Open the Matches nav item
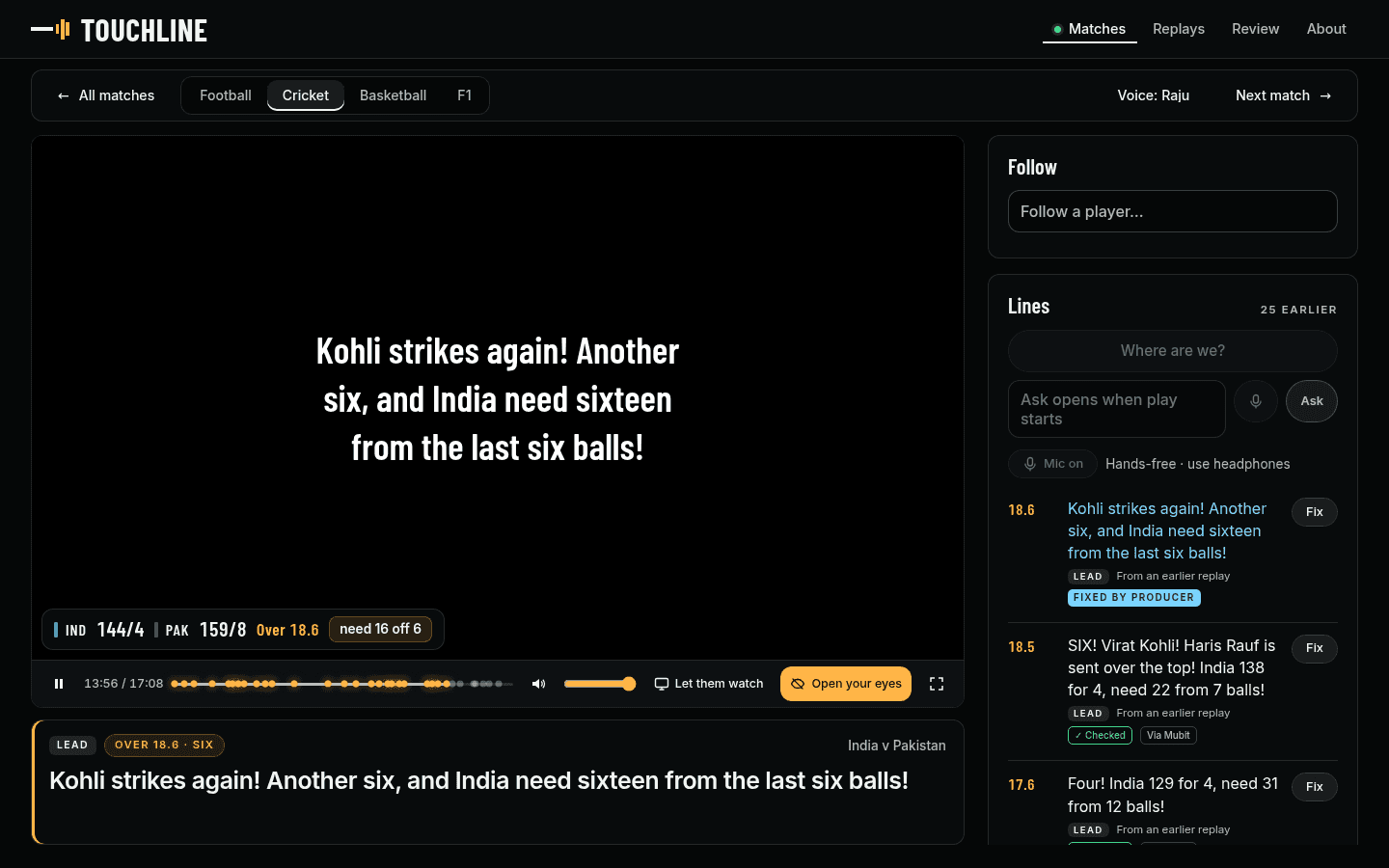1389x868 pixels. 1090,29
